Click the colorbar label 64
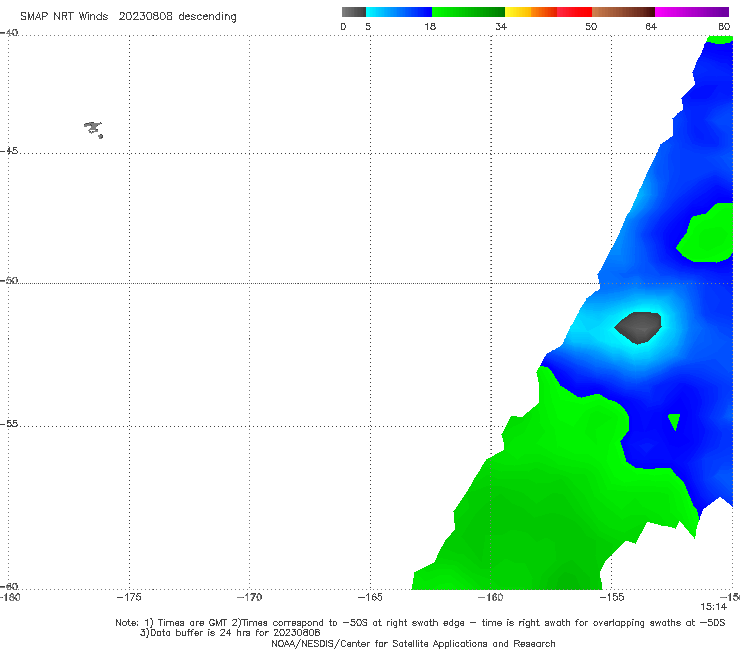740x650 pixels. coord(651,26)
